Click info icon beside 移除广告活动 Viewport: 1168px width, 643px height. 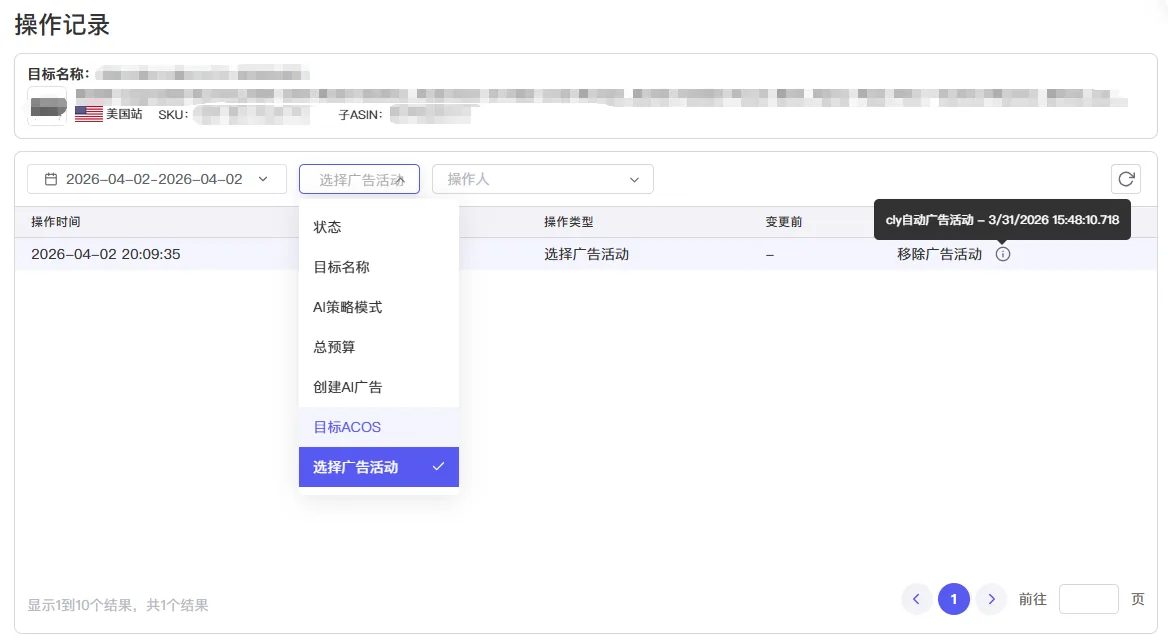tap(1003, 254)
